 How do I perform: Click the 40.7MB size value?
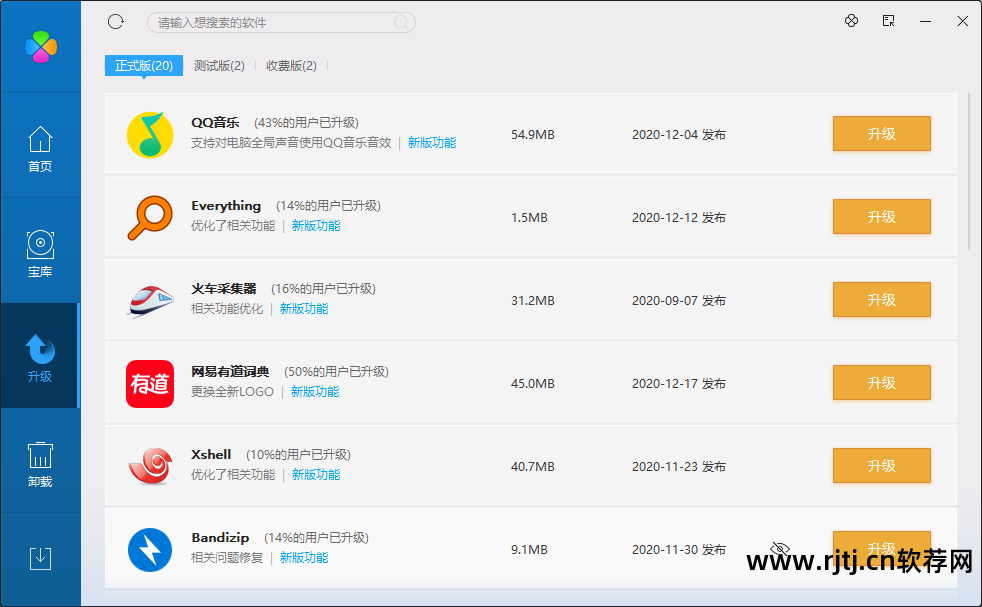(532, 467)
